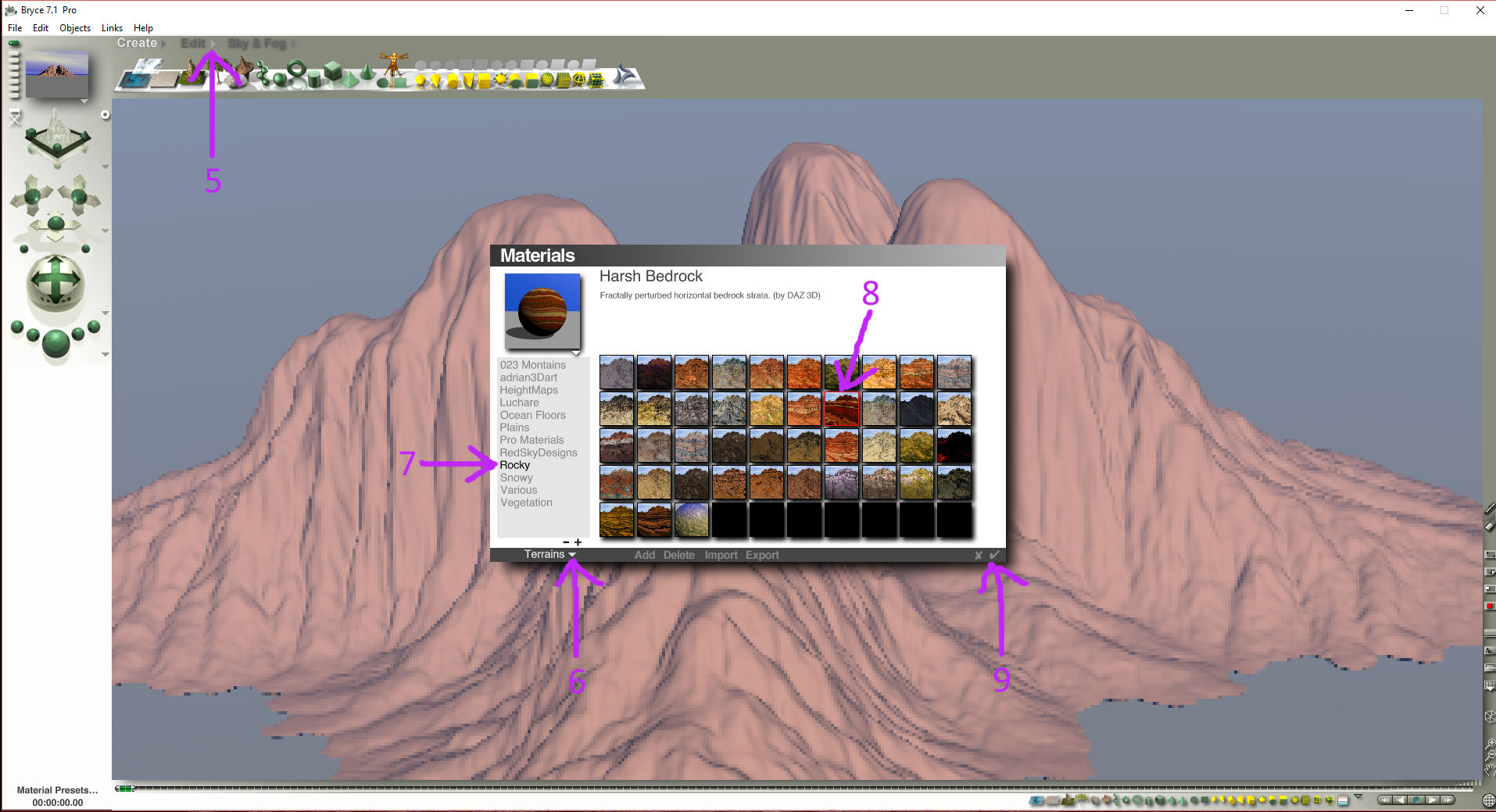Switch to the Create palette
The height and width of the screenshot is (812, 1496).
tap(137, 43)
